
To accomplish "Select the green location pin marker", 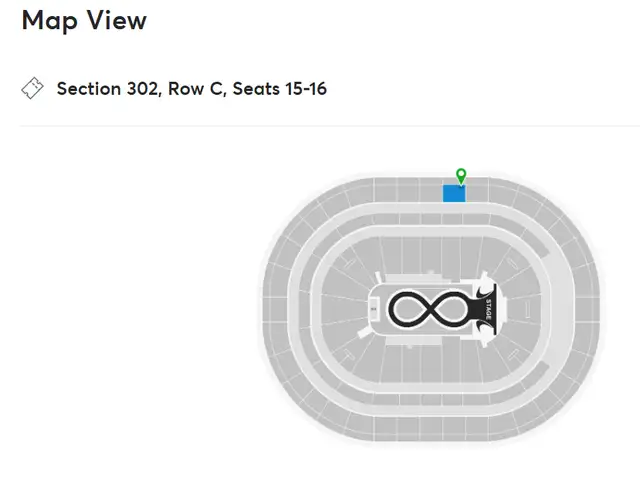I will point(461,176).
